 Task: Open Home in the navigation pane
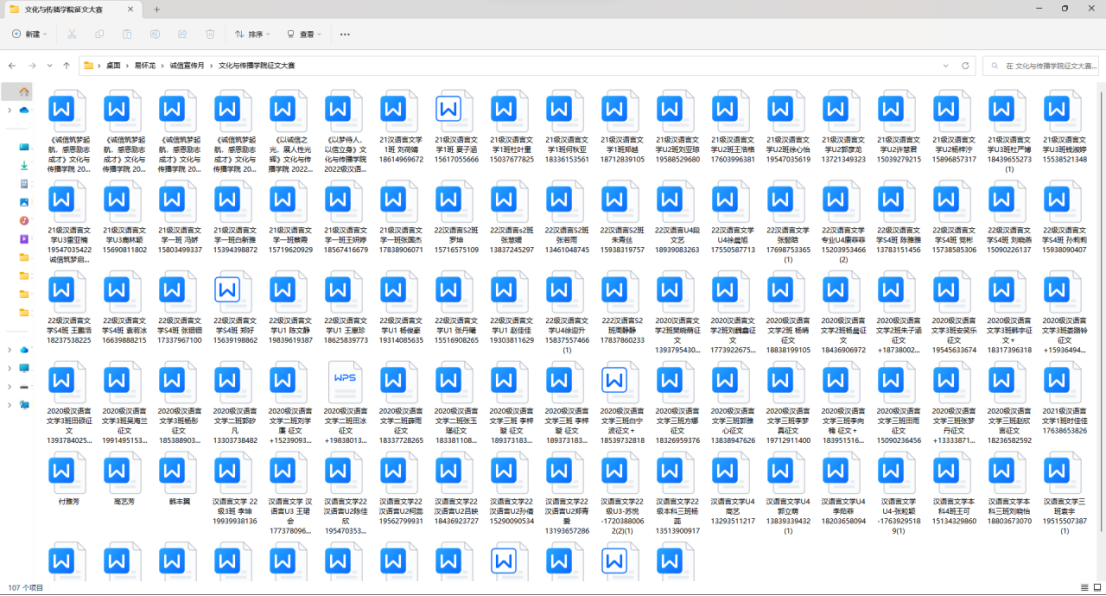[x=23, y=92]
